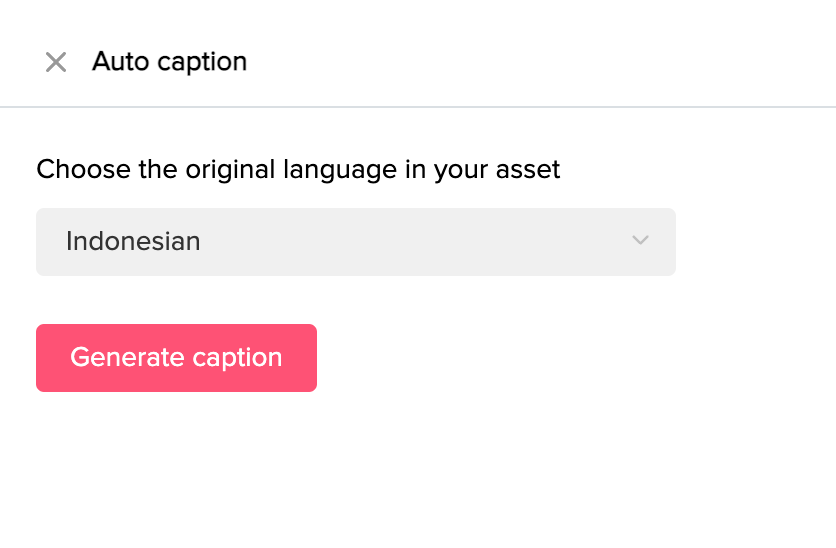Click the 'Auto caption' header text
This screenshot has height=548, width=836.
[x=169, y=62]
